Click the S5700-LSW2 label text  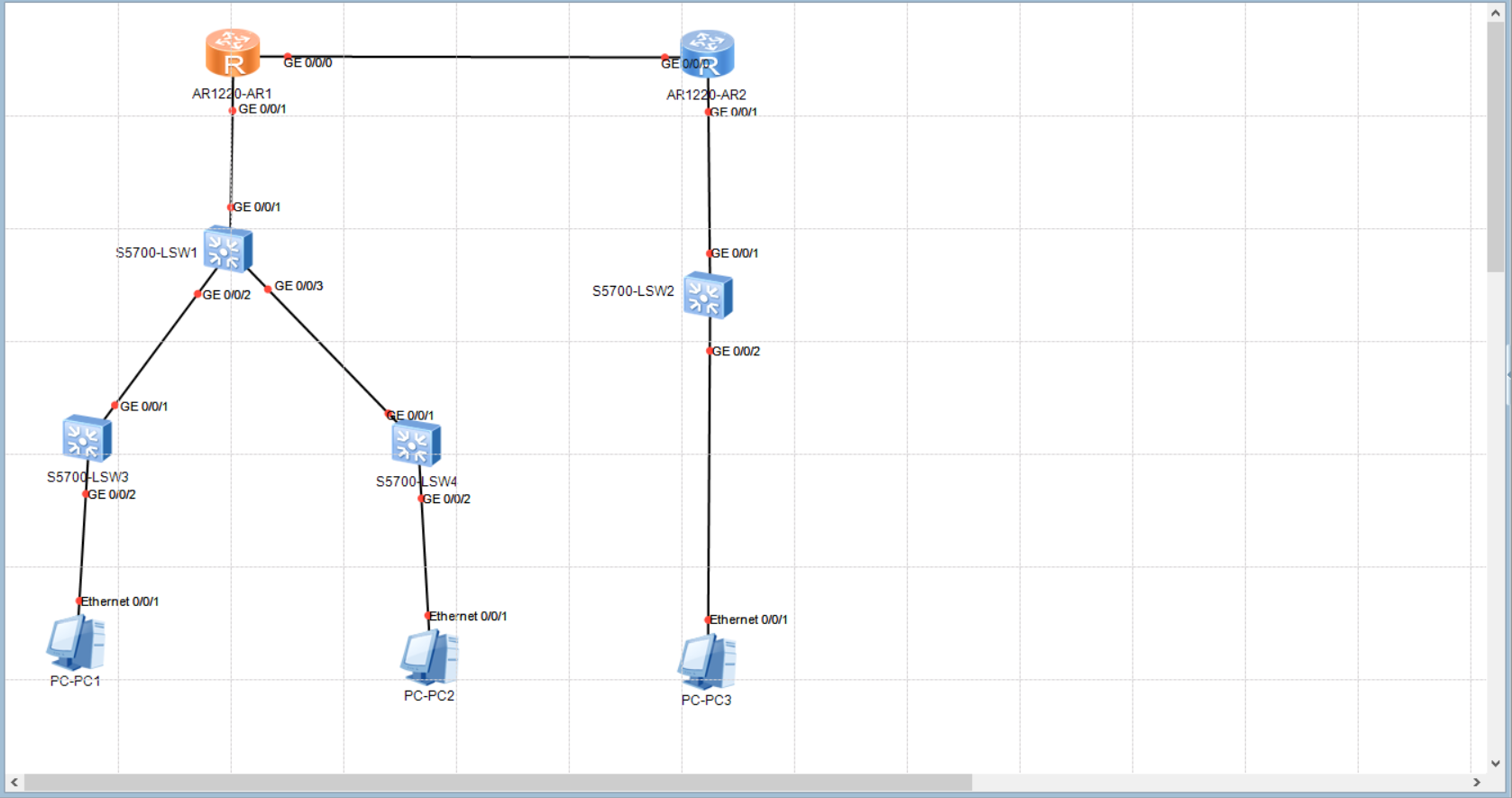coord(633,291)
